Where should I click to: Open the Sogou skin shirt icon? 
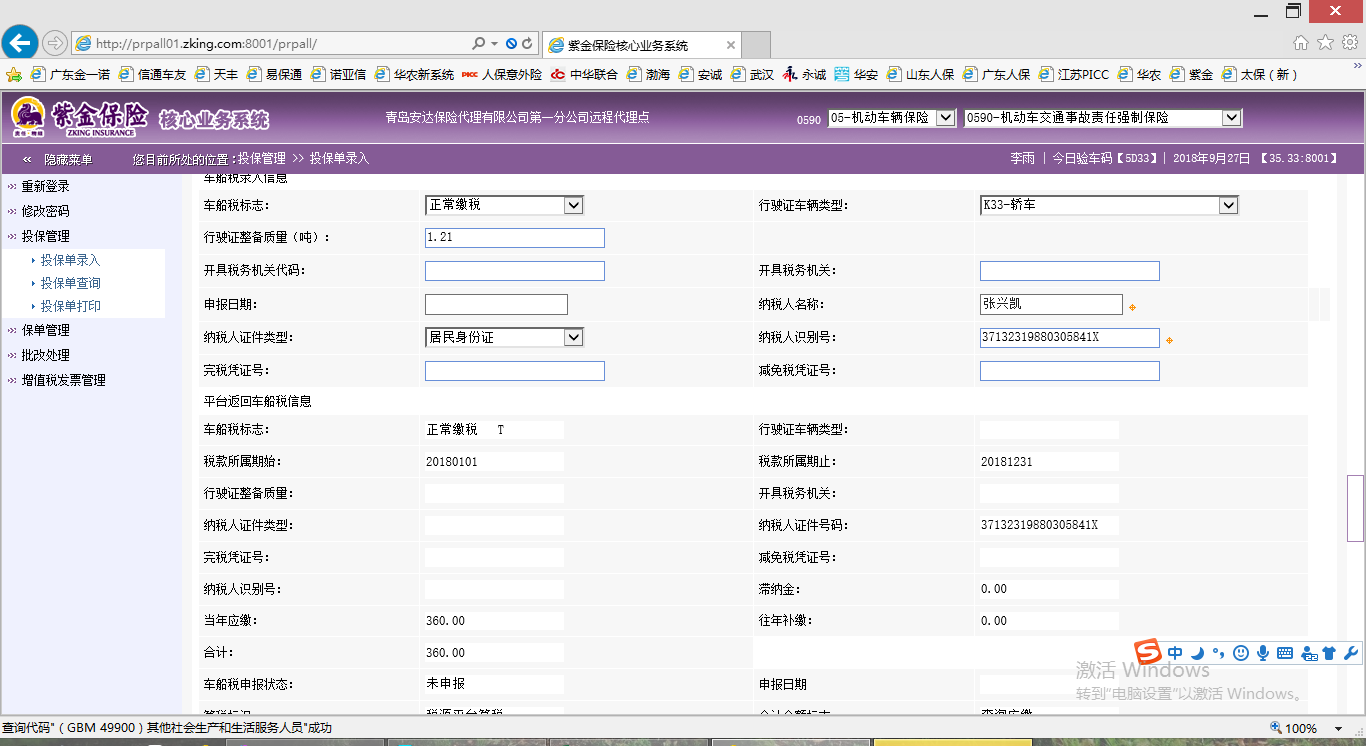[1329, 653]
